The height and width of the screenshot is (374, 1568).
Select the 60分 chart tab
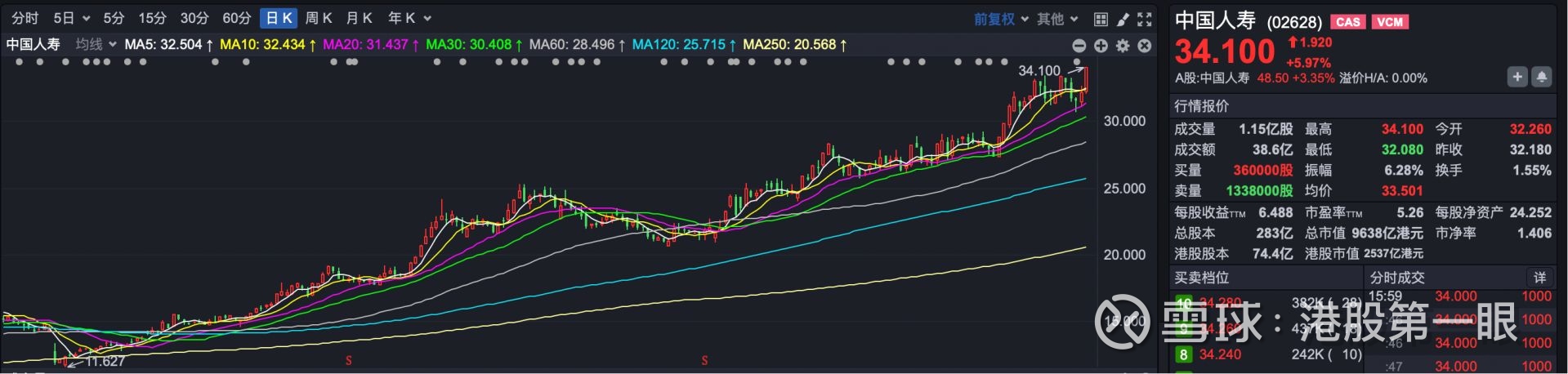click(237, 18)
